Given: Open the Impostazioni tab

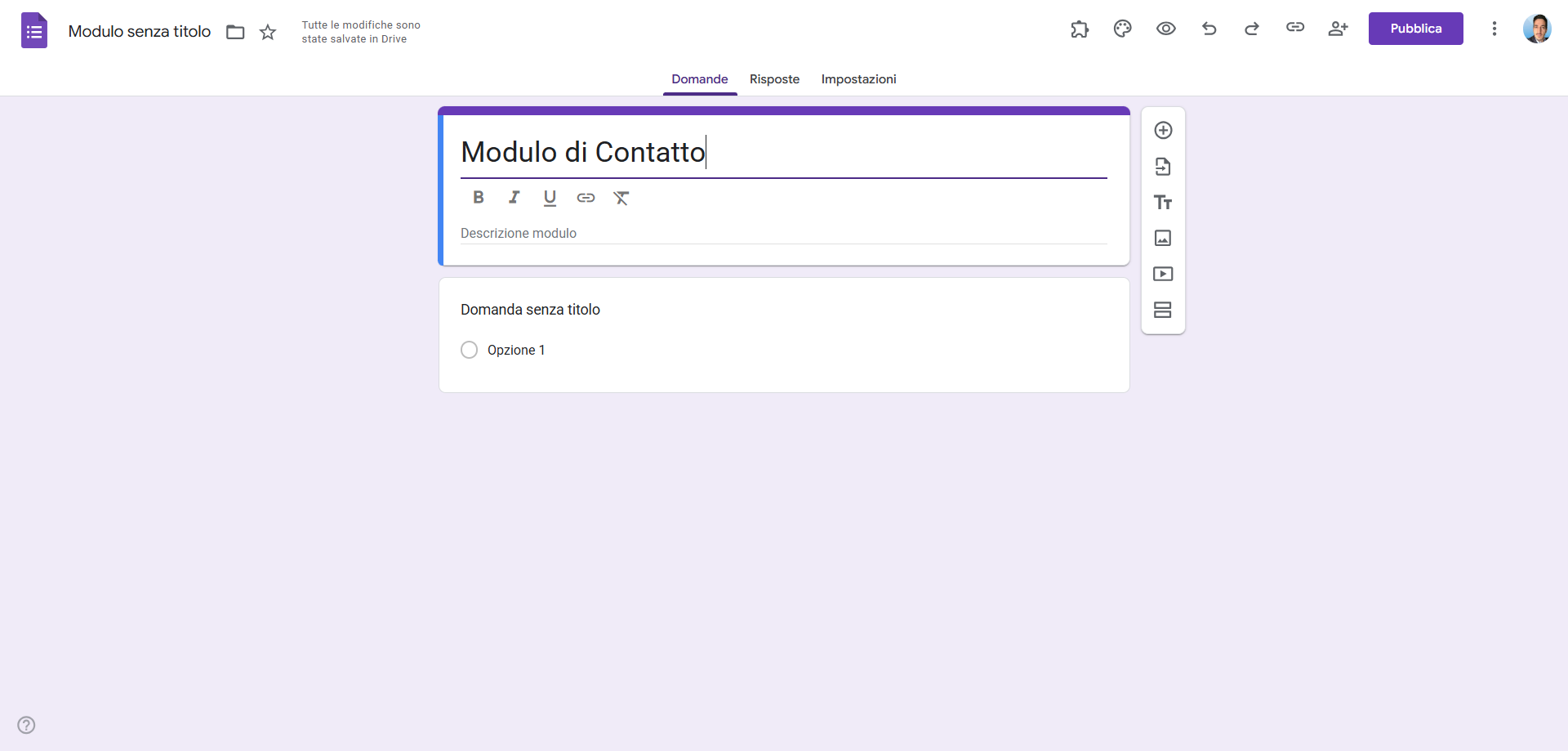Looking at the screenshot, I should point(858,79).
